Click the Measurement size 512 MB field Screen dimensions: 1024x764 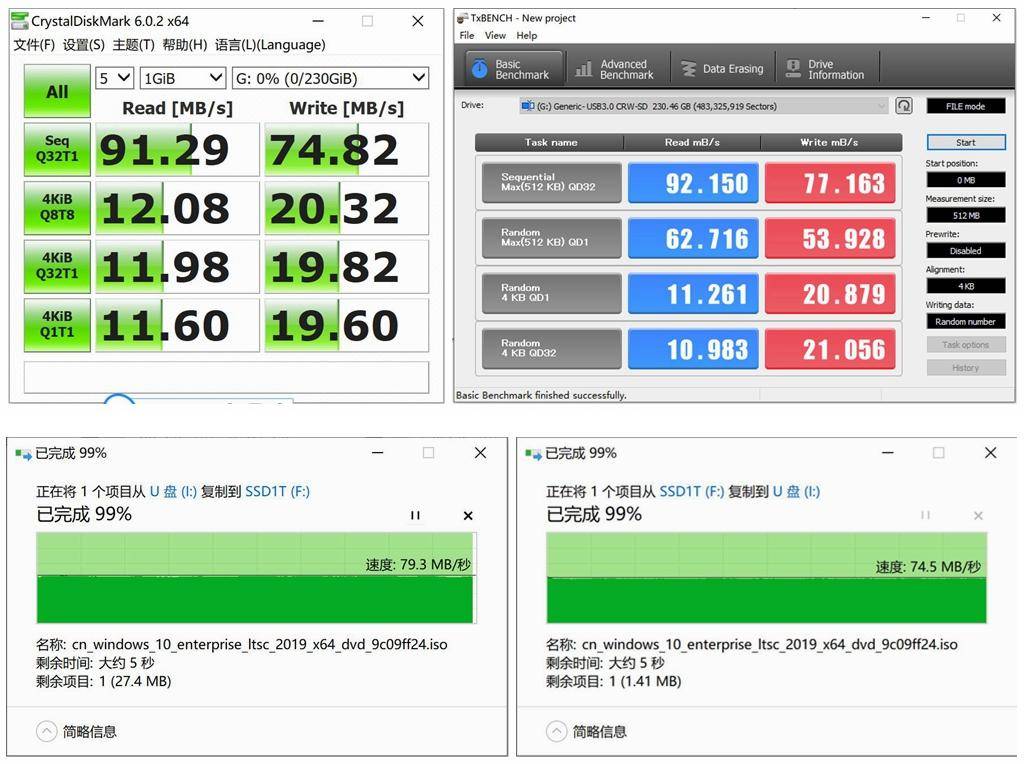966,215
